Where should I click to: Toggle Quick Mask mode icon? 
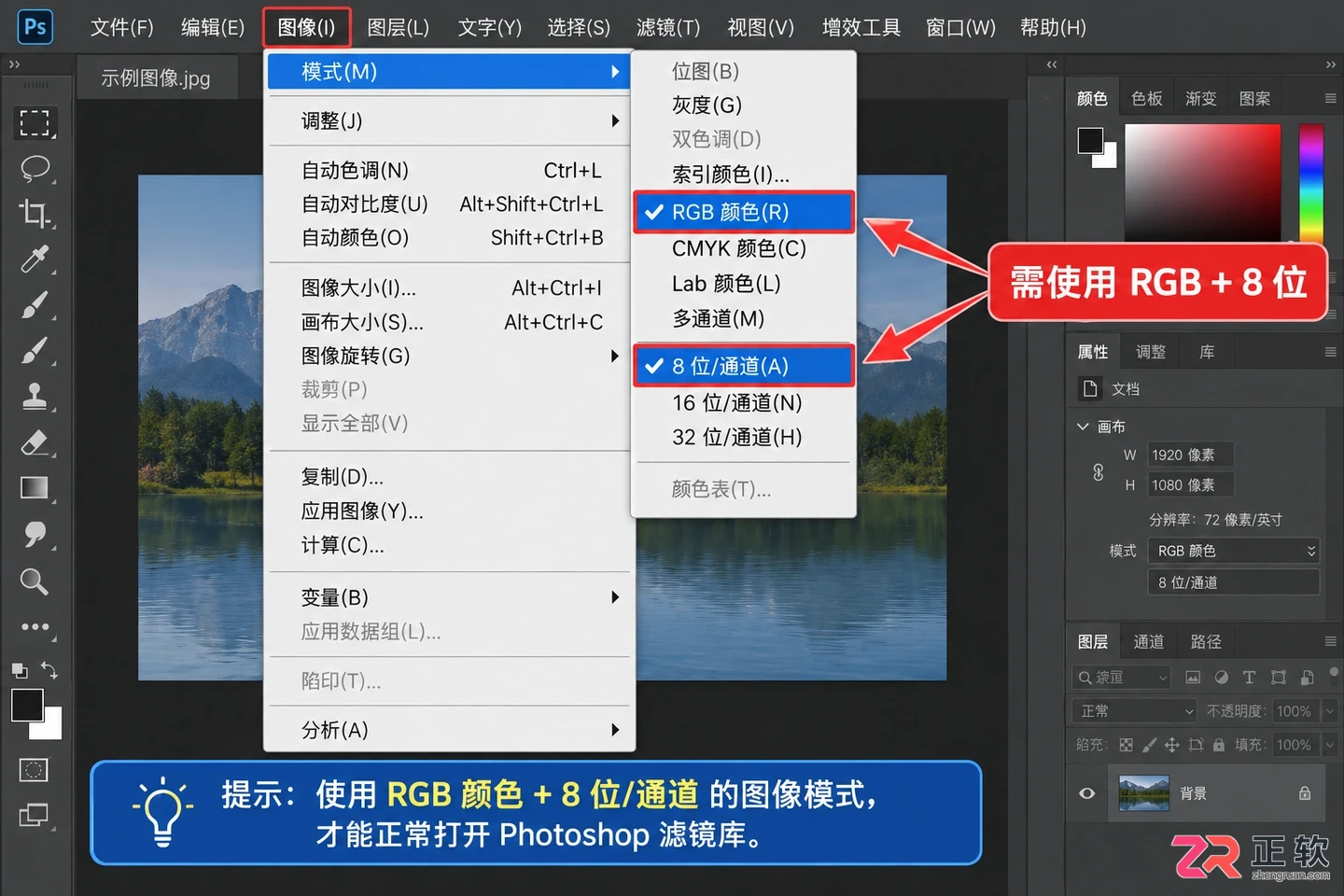coord(34,770)
